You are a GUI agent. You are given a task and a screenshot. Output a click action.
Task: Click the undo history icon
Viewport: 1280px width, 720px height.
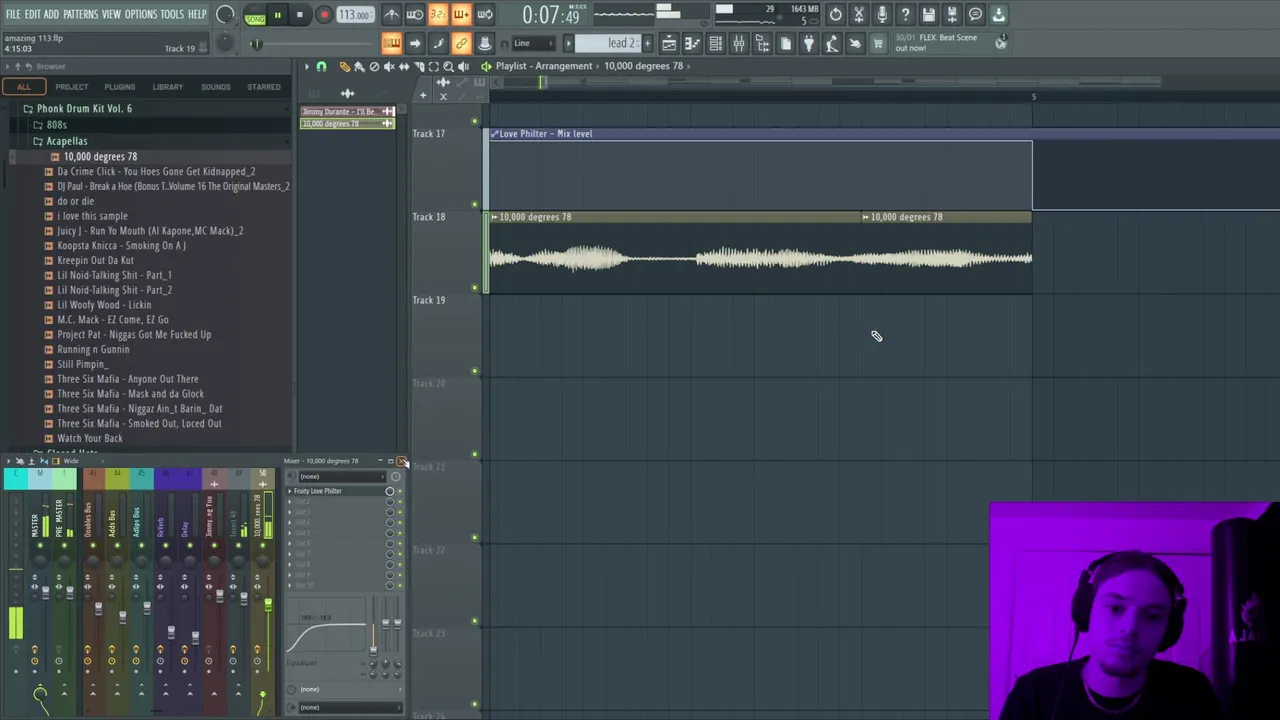835,15
